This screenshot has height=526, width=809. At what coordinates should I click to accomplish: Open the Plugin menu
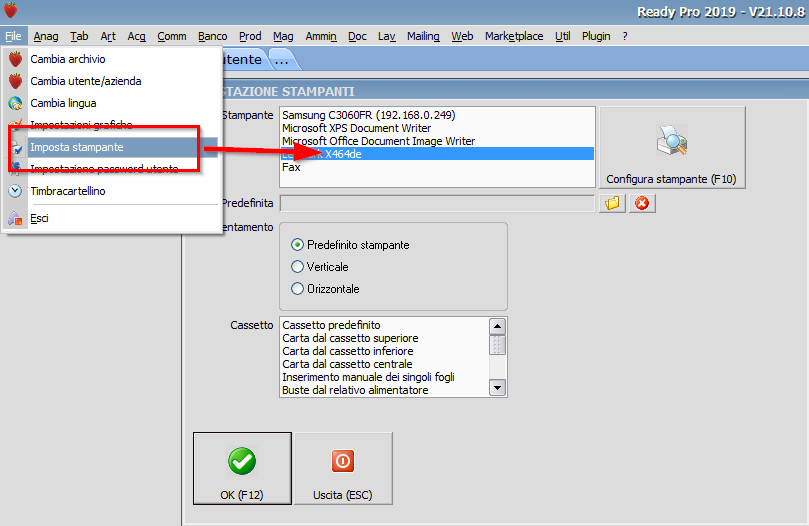(596, 36)
